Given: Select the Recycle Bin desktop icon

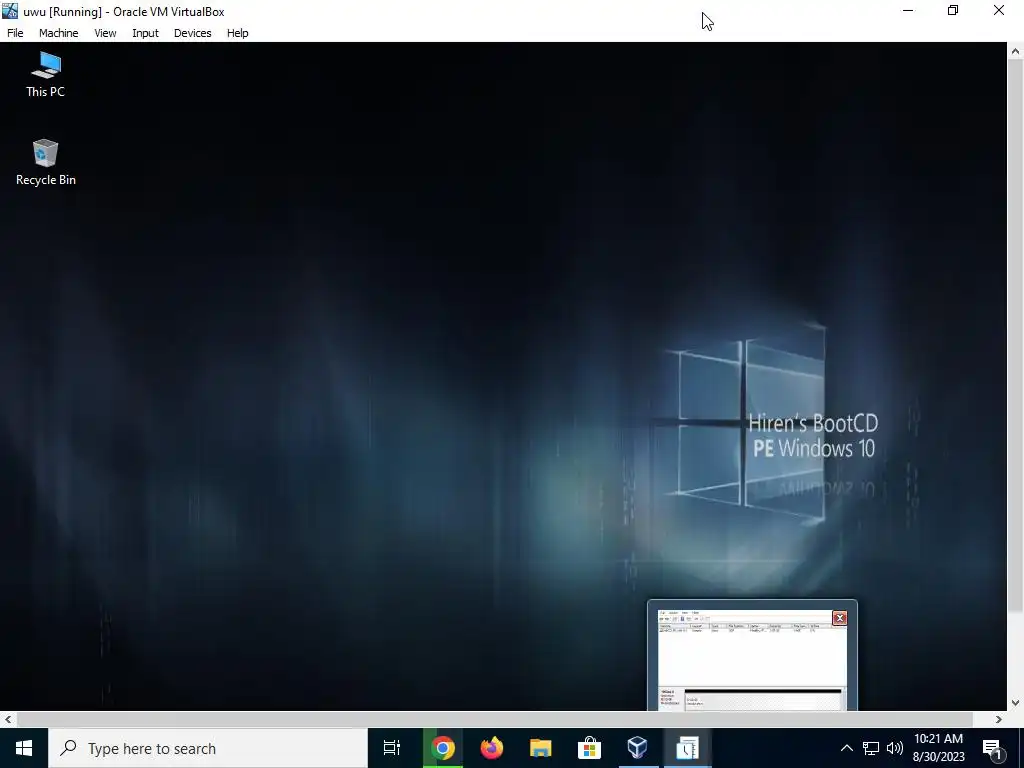Looking at the screenshot, I should click(x=46, y=163).
